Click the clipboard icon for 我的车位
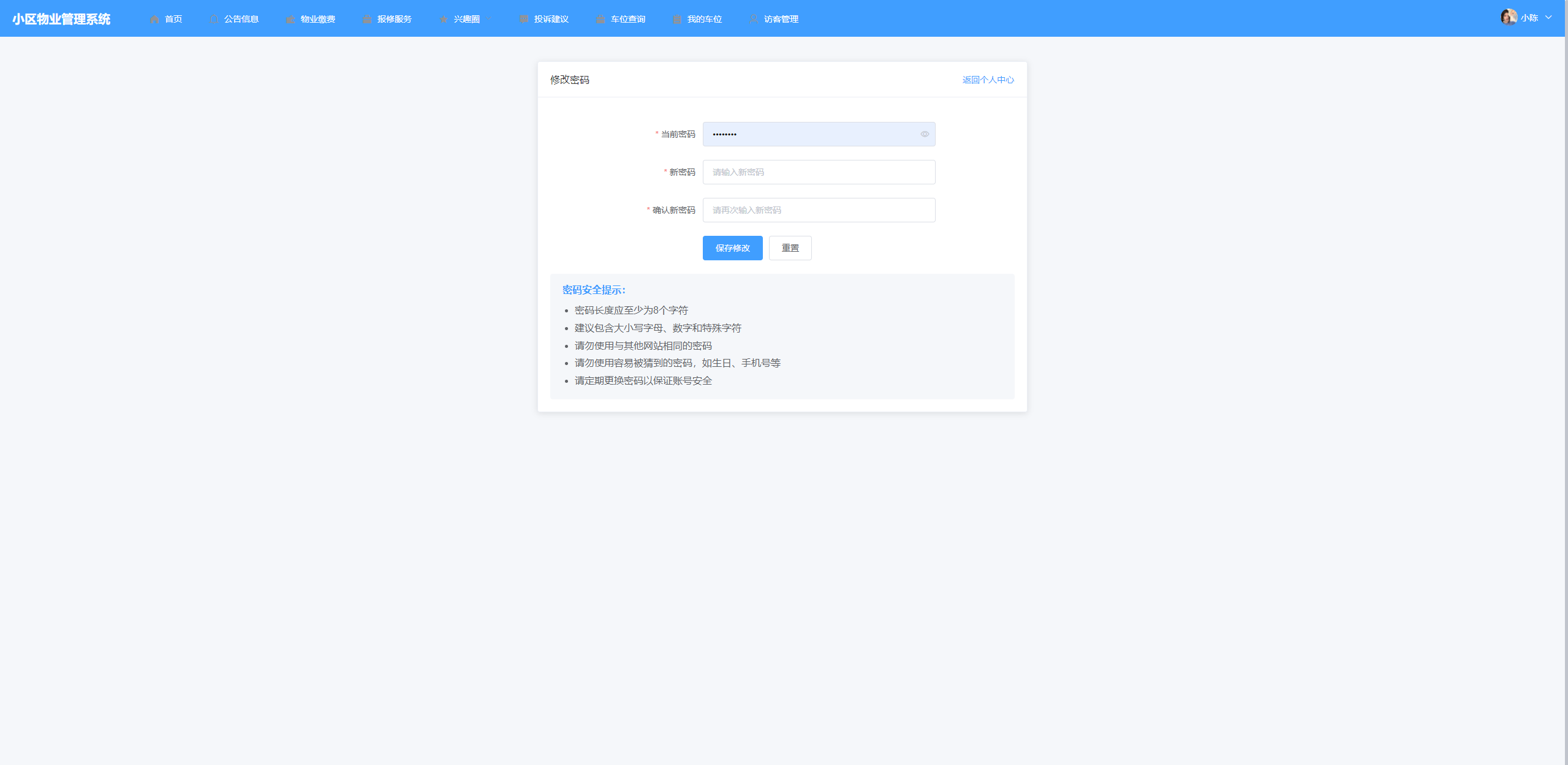Image resolution: width=1568 pixels, height=765 pixels. 677,19
